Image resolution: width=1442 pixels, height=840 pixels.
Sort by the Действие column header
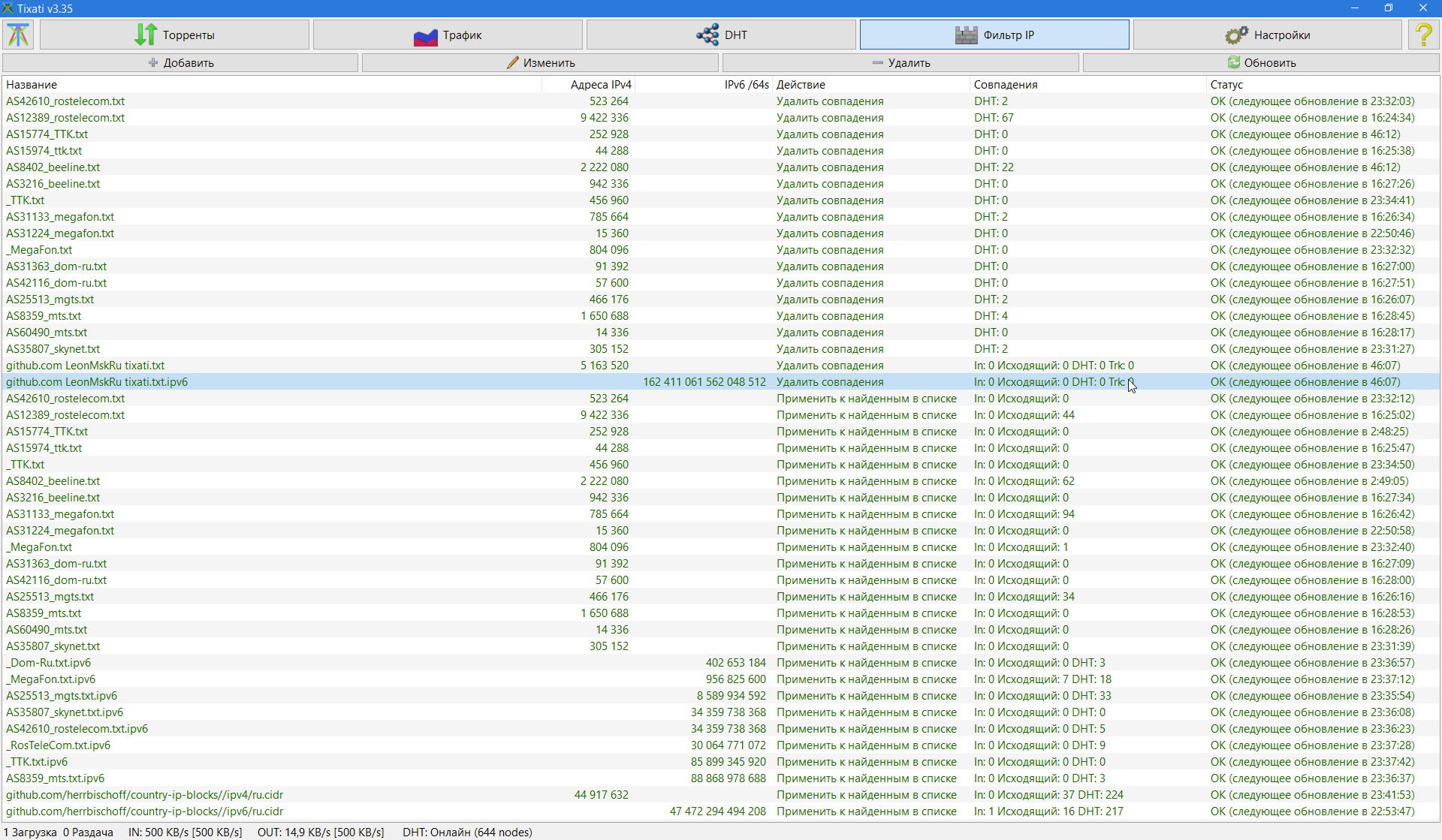coord(871,85)
